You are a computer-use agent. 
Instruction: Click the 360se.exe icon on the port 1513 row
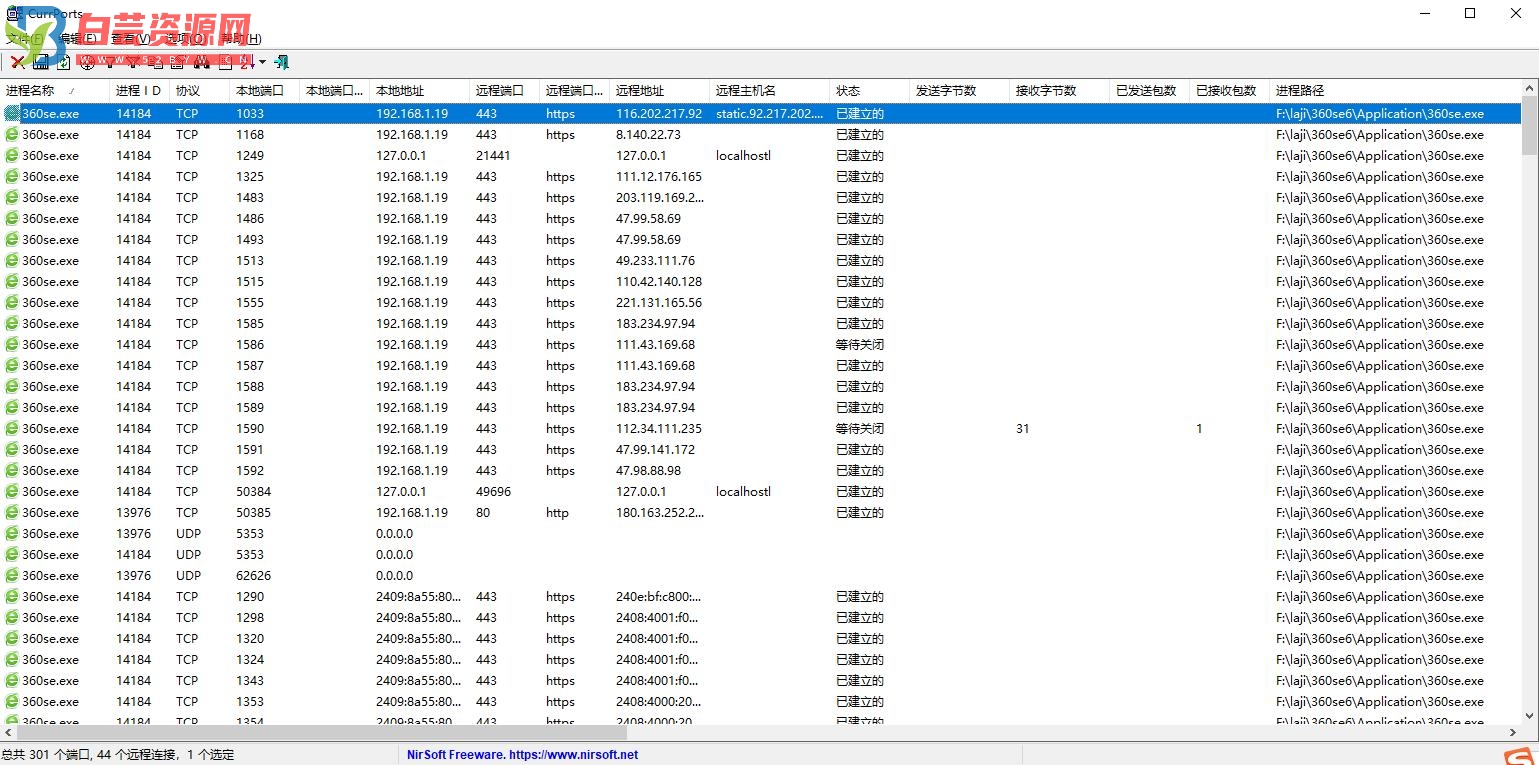[12, 260]
